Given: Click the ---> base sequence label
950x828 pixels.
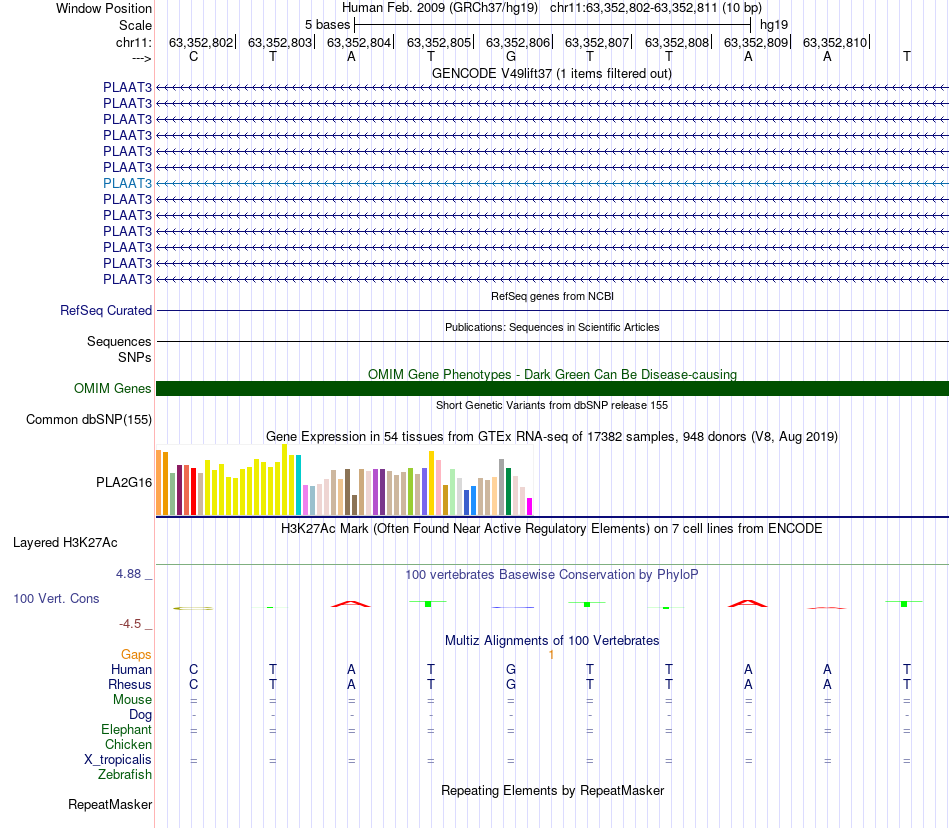Looking at the screenshot, I should pos(141,58).
